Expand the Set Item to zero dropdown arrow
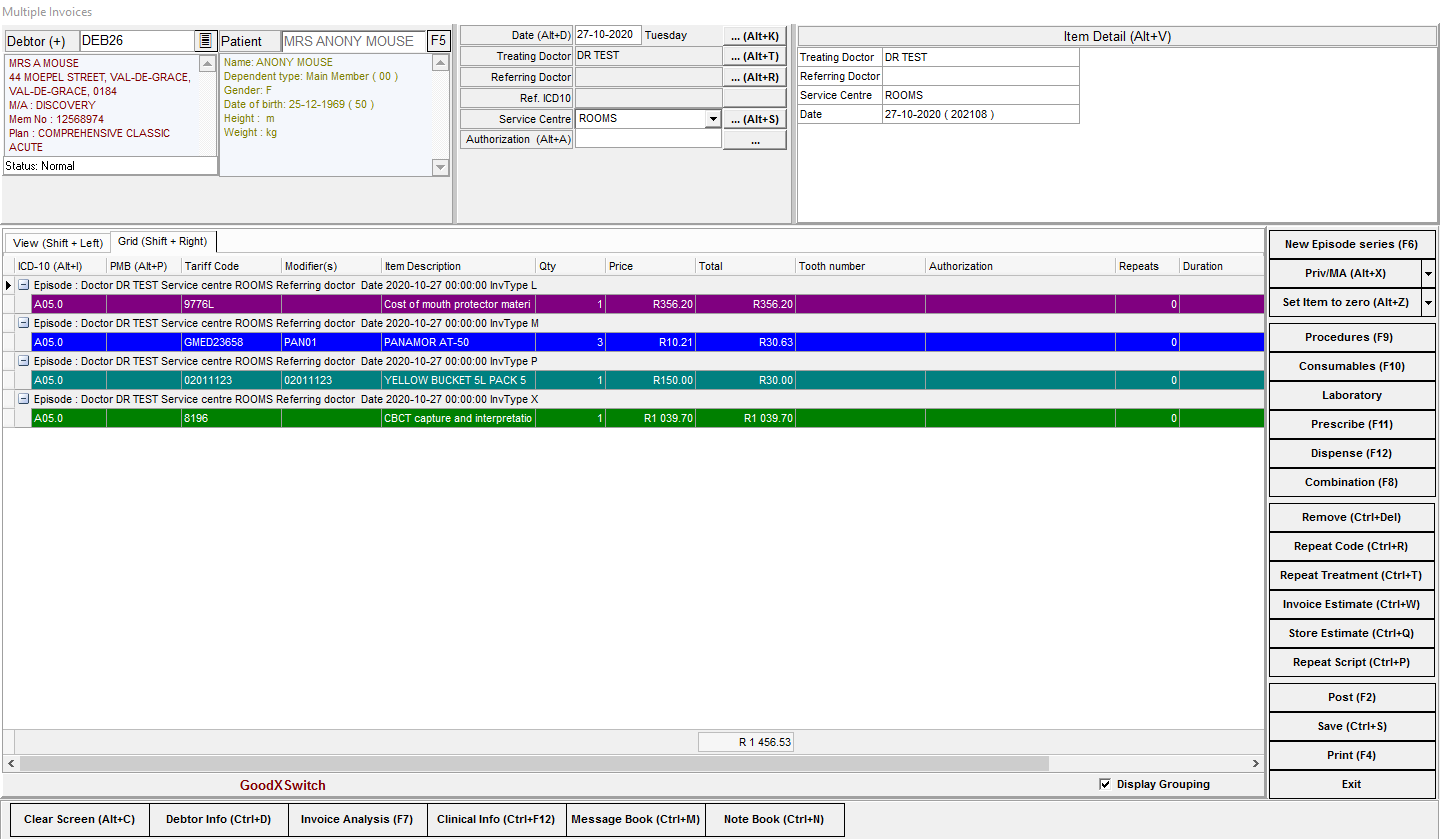Viewport: 1440px width, 839px height. [x=1428, y=302]
